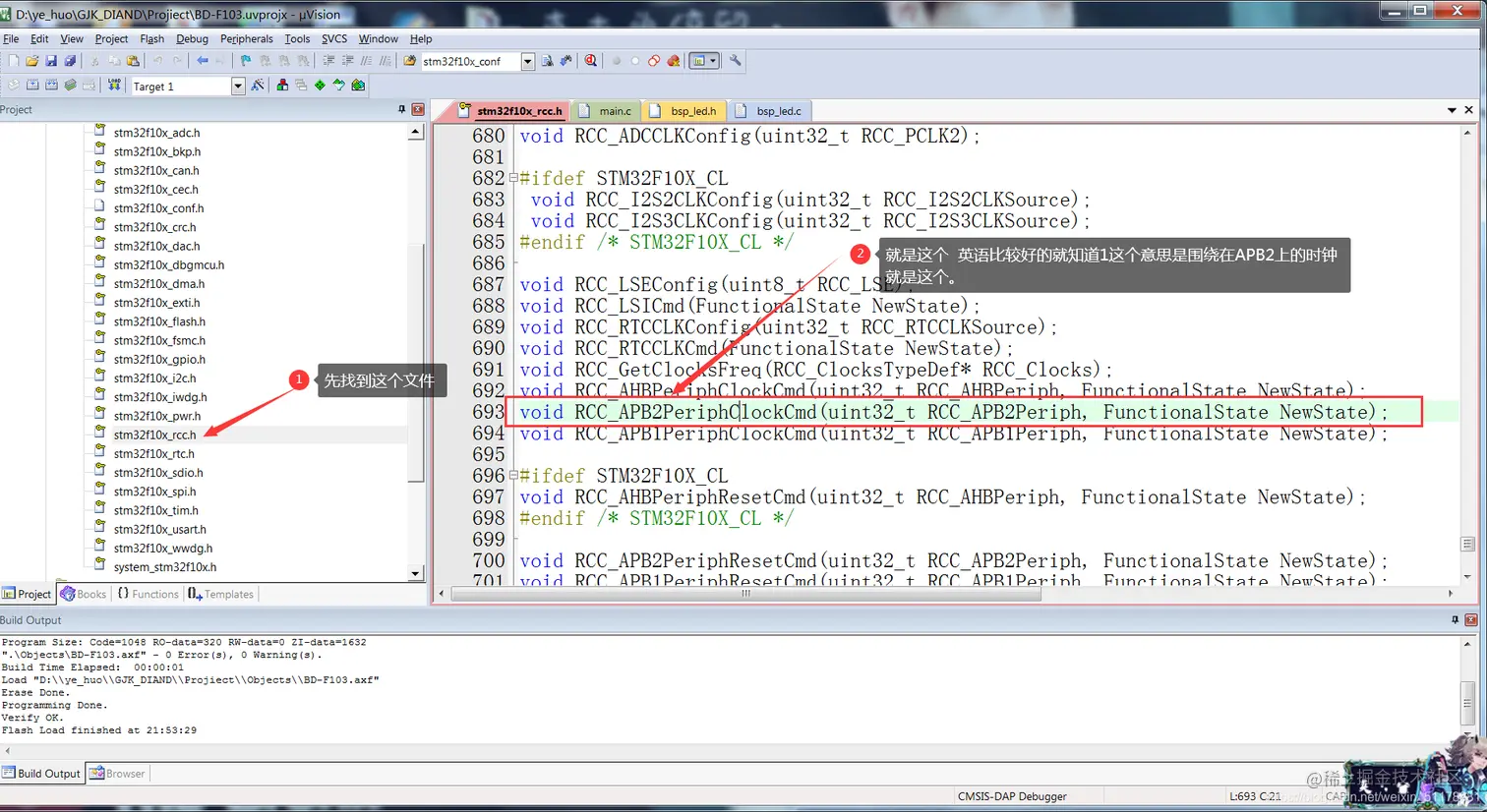Open Manage Project Items icon
1487x812 pixels.
pos(282,86)
